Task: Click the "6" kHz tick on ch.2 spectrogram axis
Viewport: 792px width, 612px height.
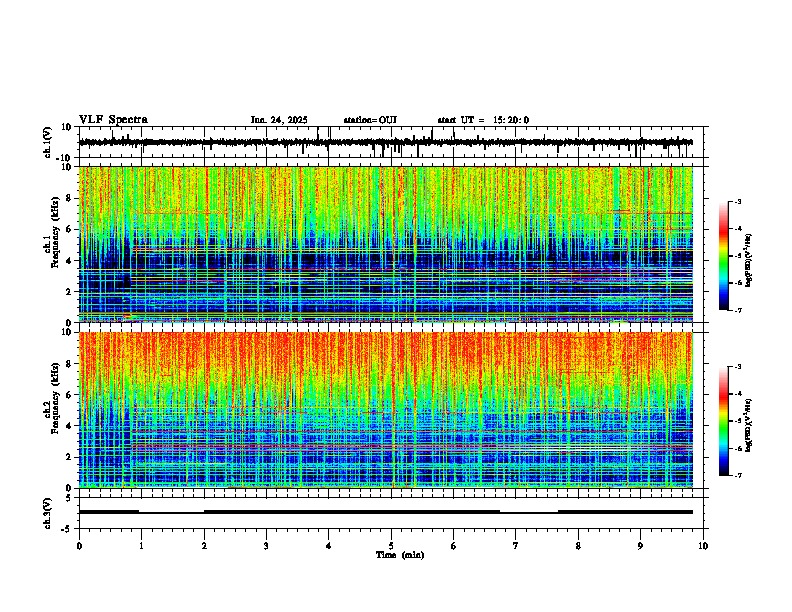Action: [69, 395]
